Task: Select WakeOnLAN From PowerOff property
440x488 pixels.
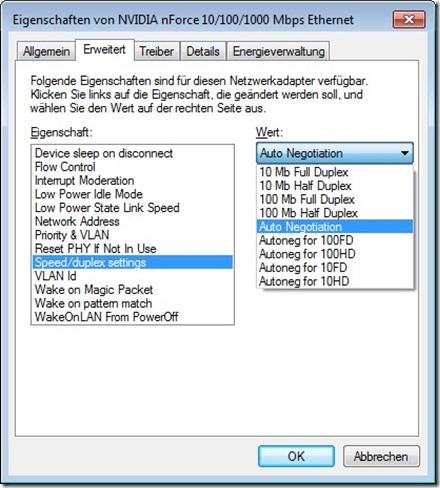Action: [133, 317]
